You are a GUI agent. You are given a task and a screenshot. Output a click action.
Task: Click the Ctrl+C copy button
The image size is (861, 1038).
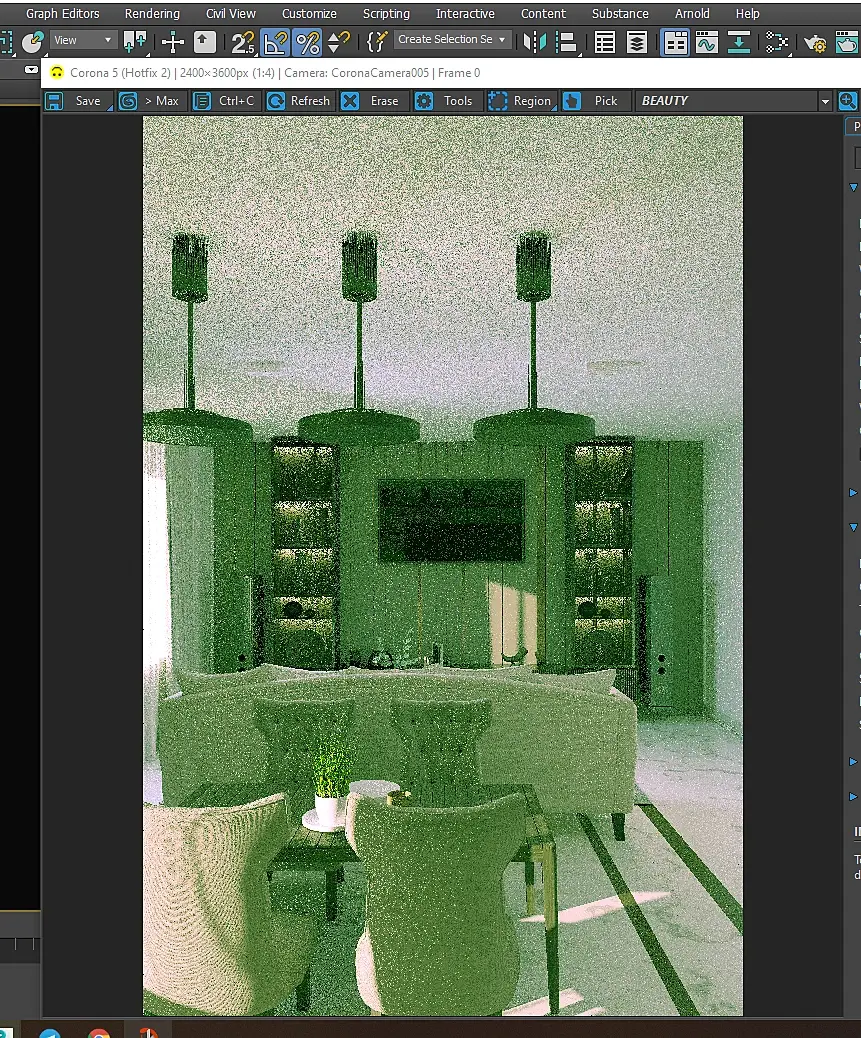pyautogui.click(x=224, y=101)
